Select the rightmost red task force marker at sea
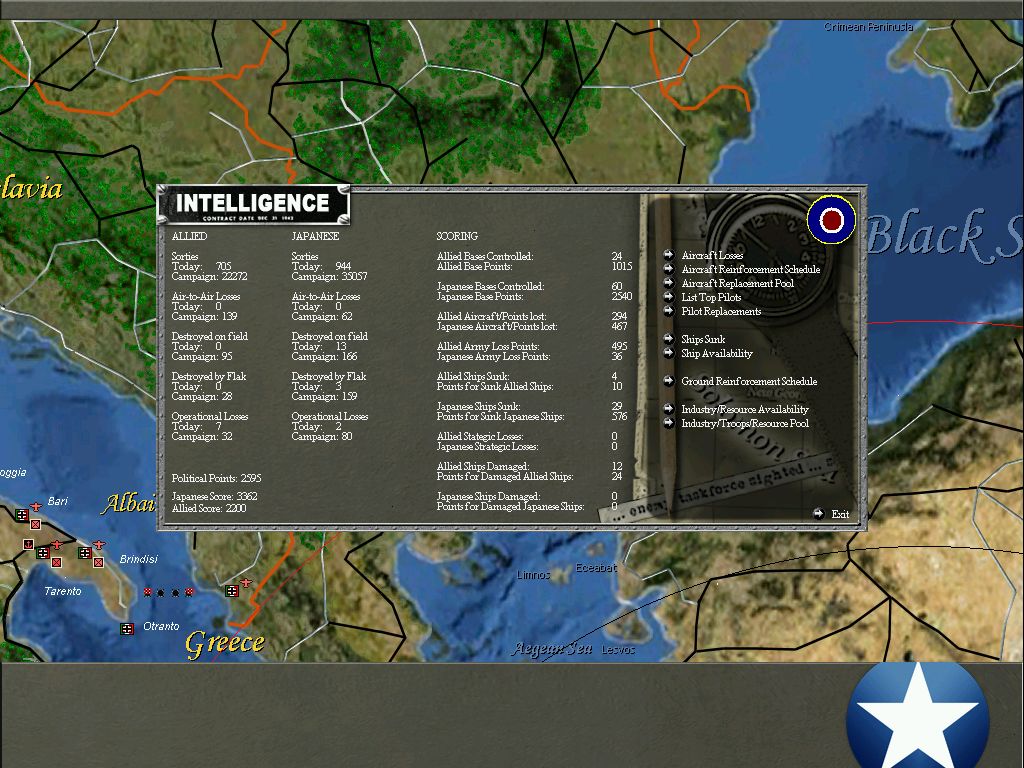1024x768 pixels. pyautogui.click(x=189, y=592)
